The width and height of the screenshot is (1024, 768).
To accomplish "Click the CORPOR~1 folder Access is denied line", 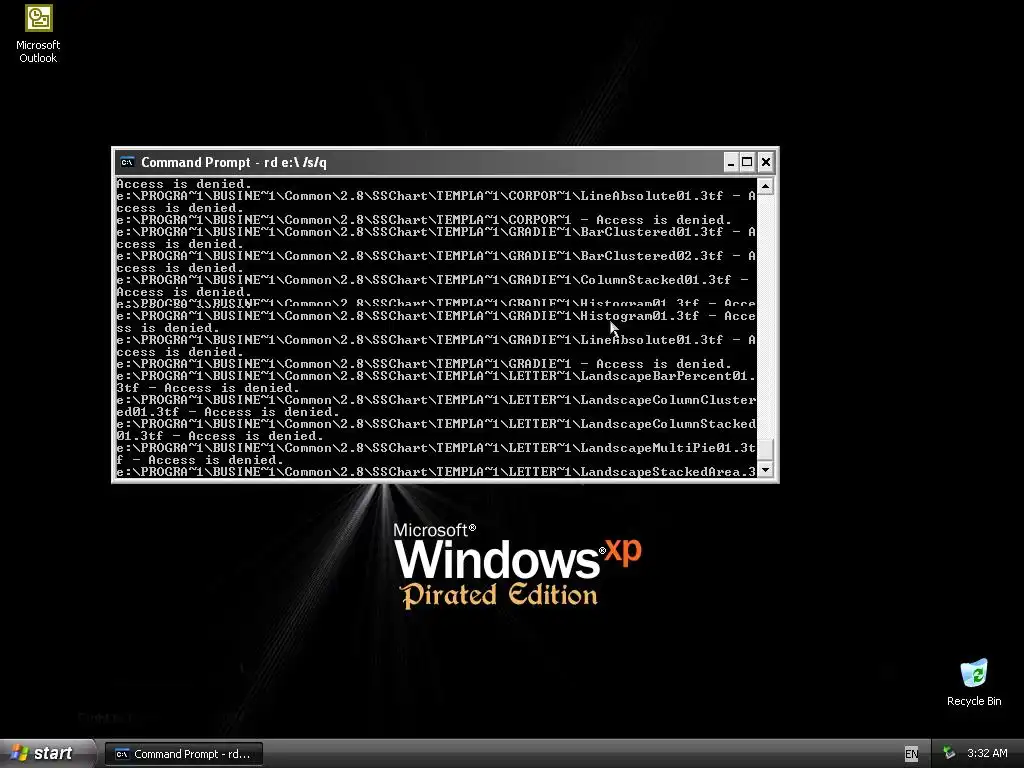I will [424, 220].
